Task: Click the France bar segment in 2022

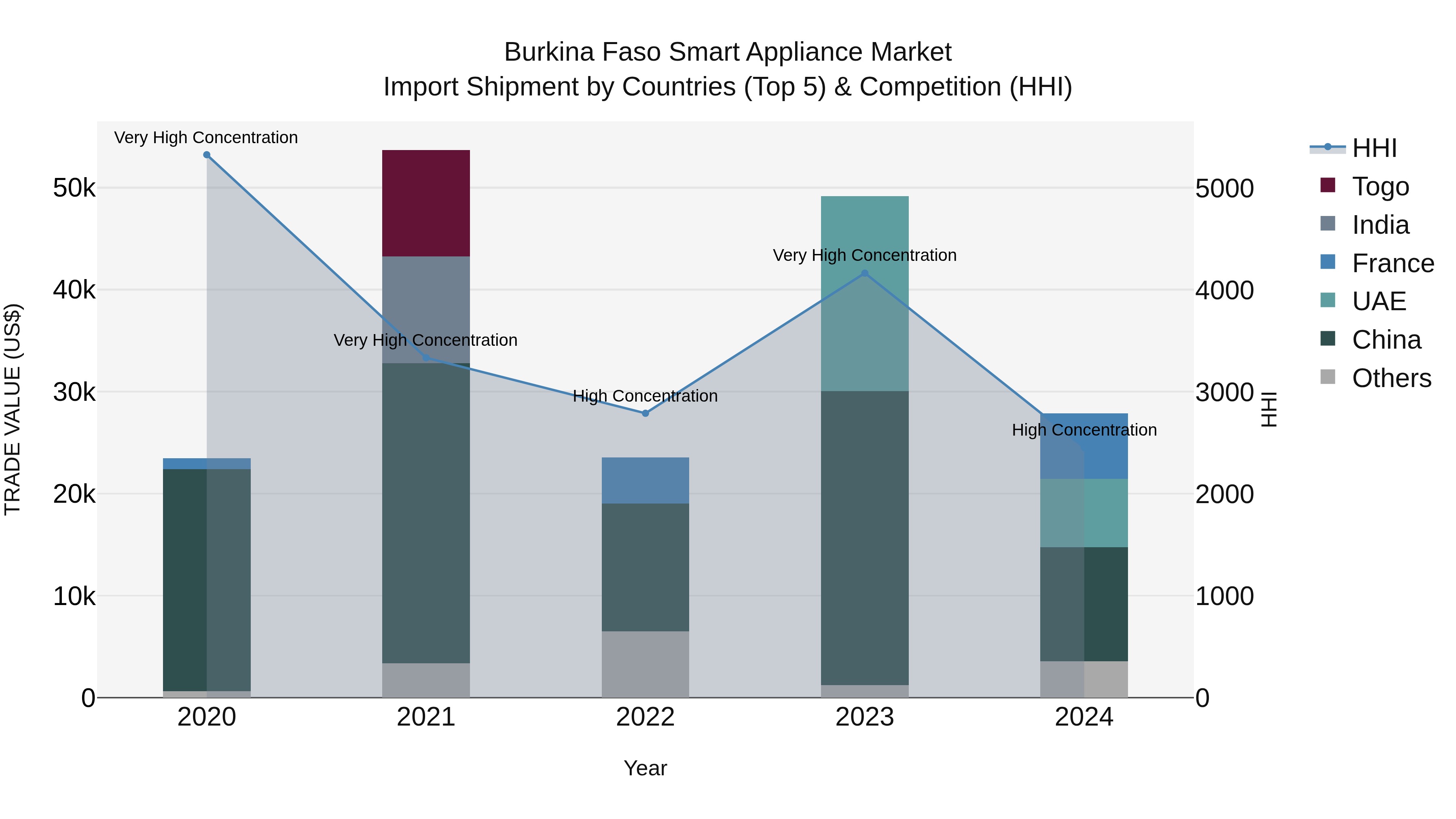Action: coord(645,480)
